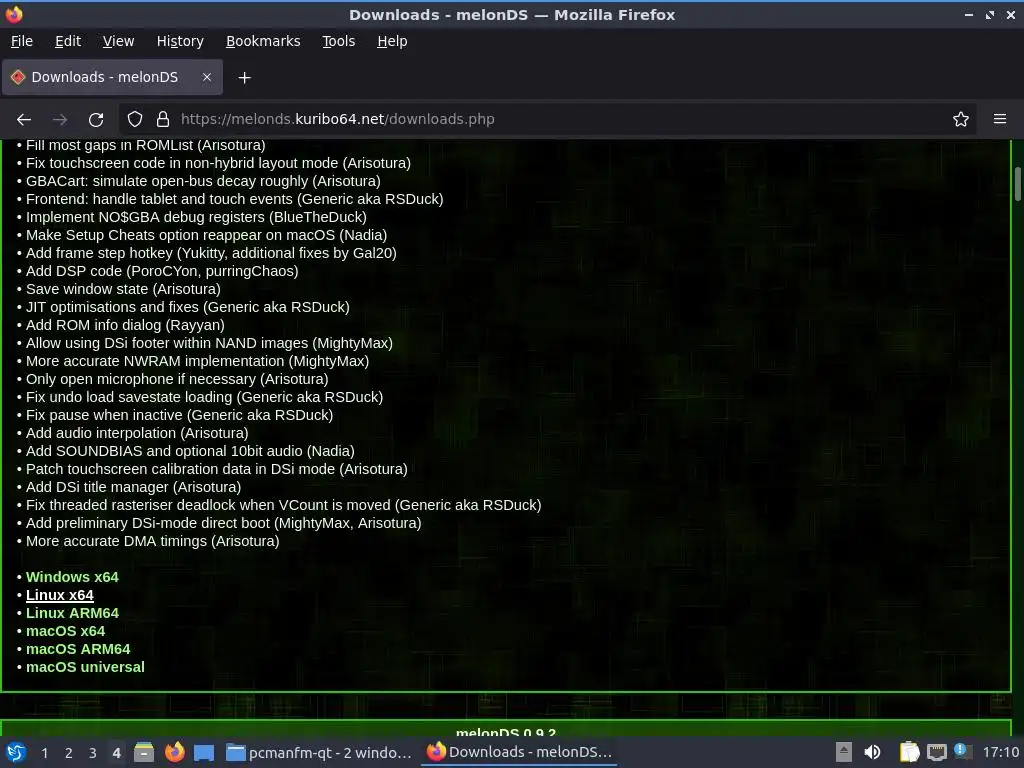Screen dimensions: 1024x768
Task: Click 'JIT optimisations and fixes' line
Action: coord(187,307)
